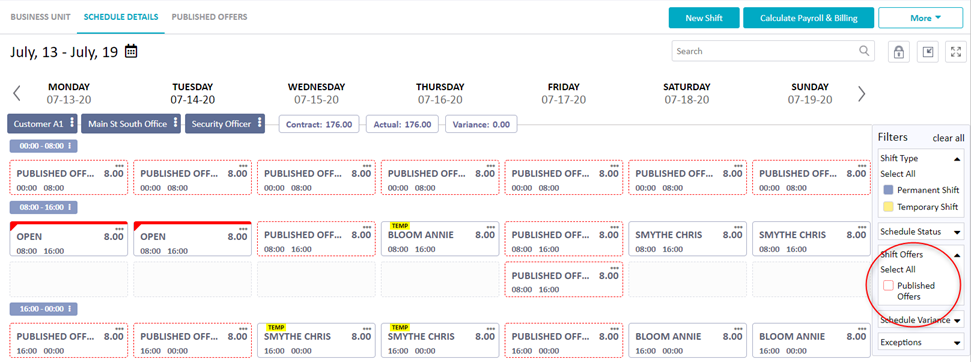Switch to Published Offers tab
This screenshot has height=362, width=971.
(x=209, y=17)
